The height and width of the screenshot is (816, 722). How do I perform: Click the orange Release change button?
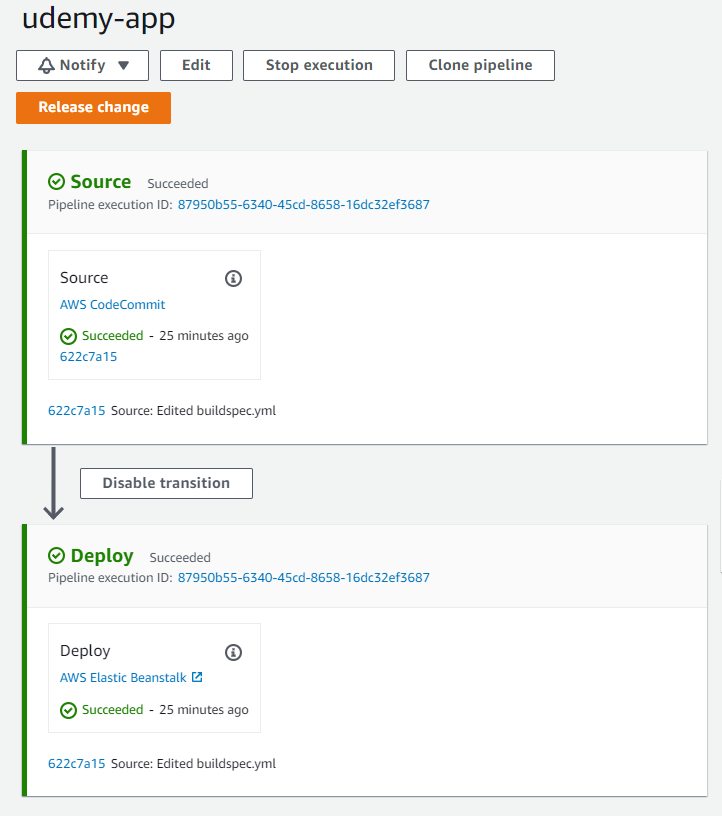(x=94, y=108)
